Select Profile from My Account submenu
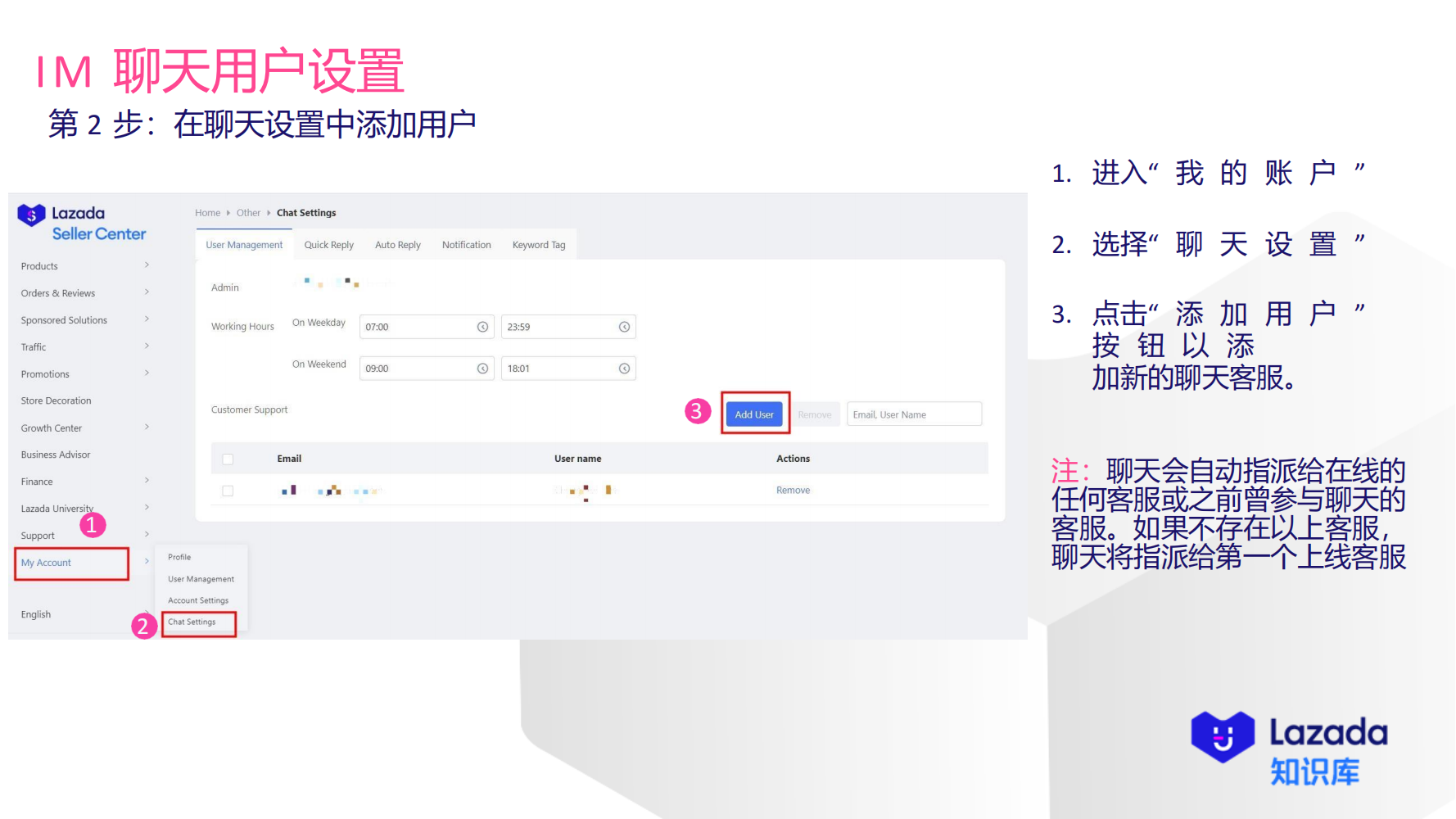The height and width of the screenshot is (819, 1456). (179, 558)
